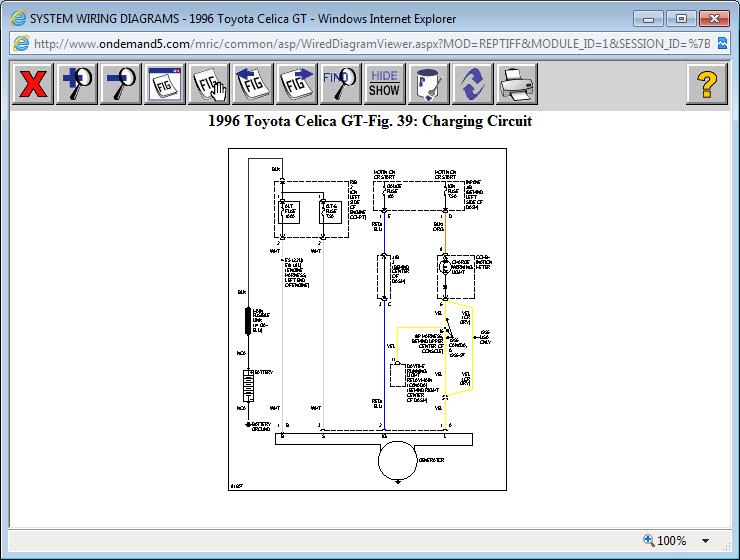Click the ondemand5 URL address field
The width and height of the screenshot is (740, 560).
pyautogui.click(x=370, y=43)
